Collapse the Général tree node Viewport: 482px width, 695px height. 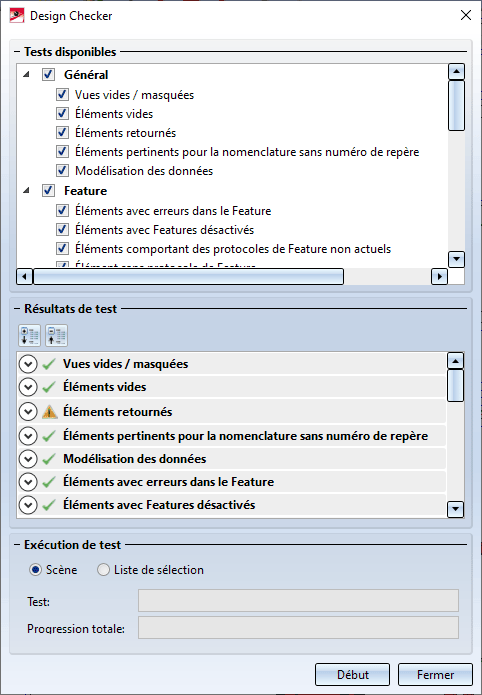tap(27, 74)
